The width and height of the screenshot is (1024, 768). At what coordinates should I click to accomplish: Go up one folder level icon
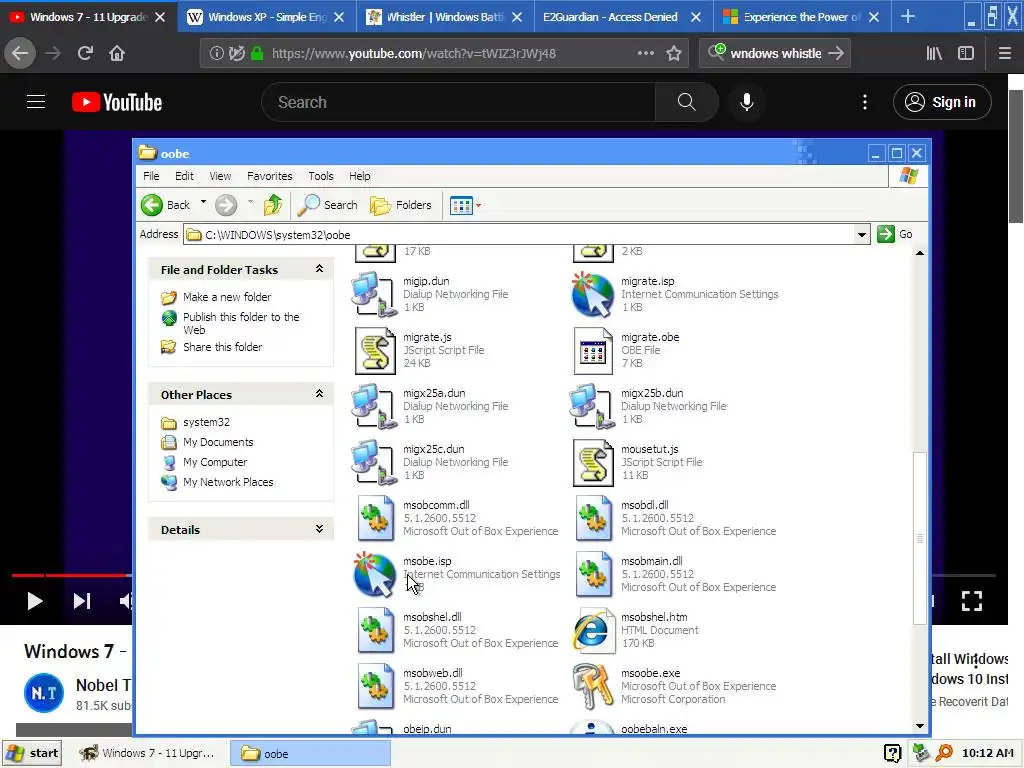tap(273, 205)
